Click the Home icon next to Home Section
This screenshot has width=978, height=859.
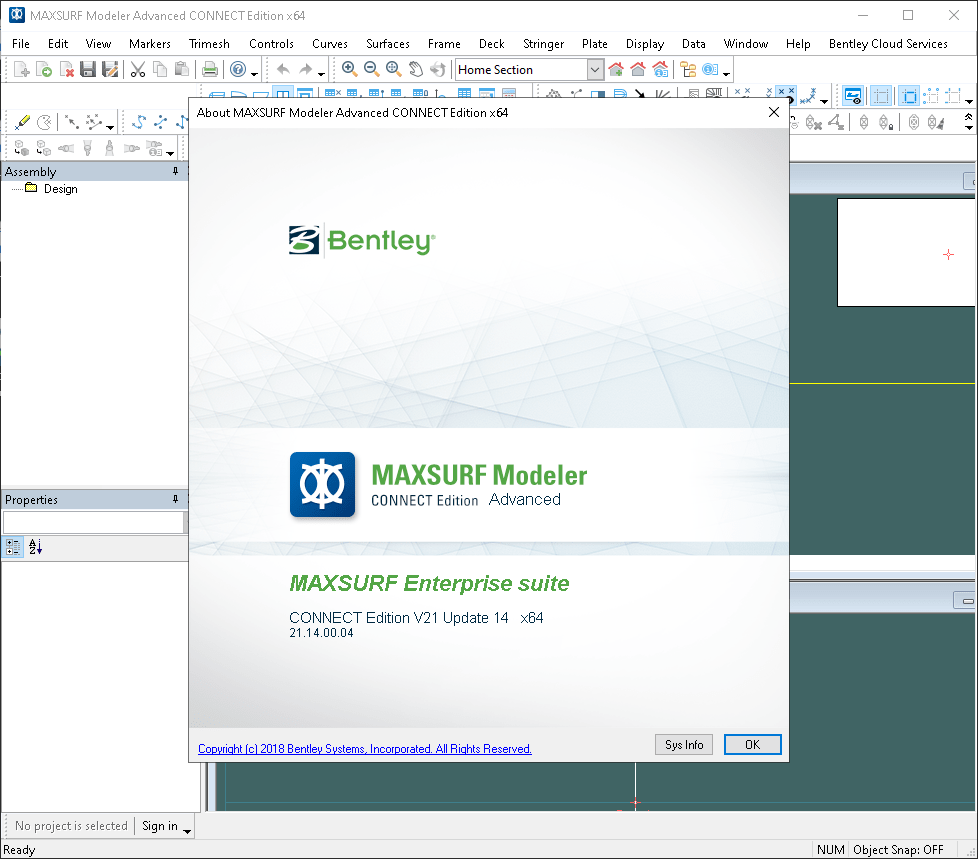(x=616, y=70)
